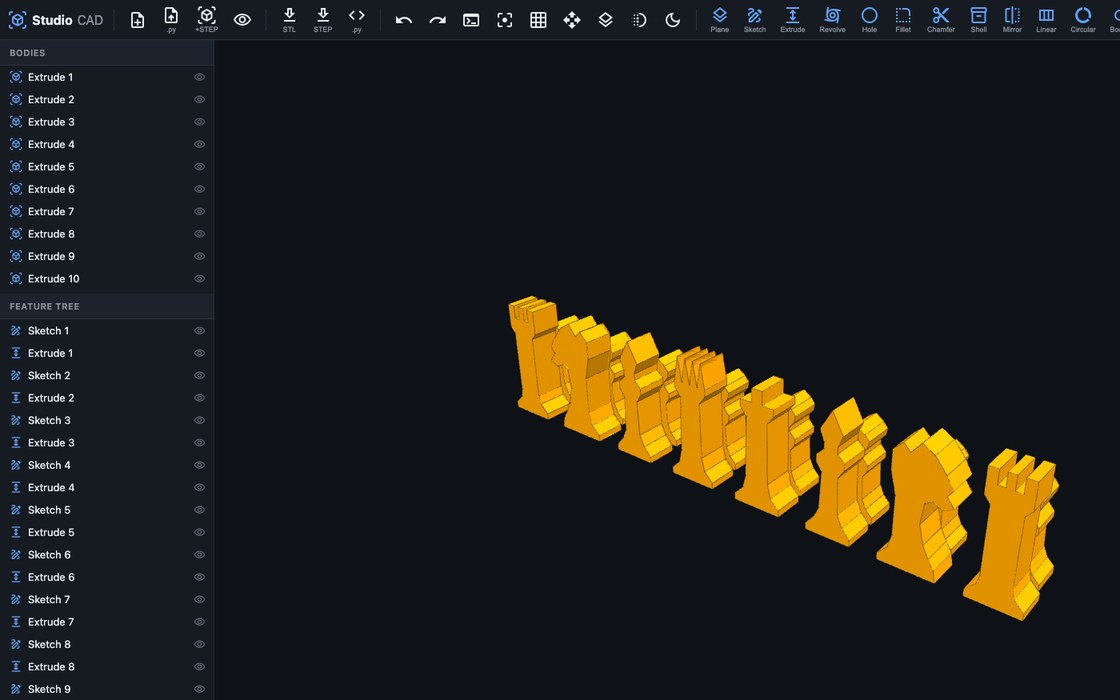Click the half-dotted circle display icon

[x=639, y=20]
